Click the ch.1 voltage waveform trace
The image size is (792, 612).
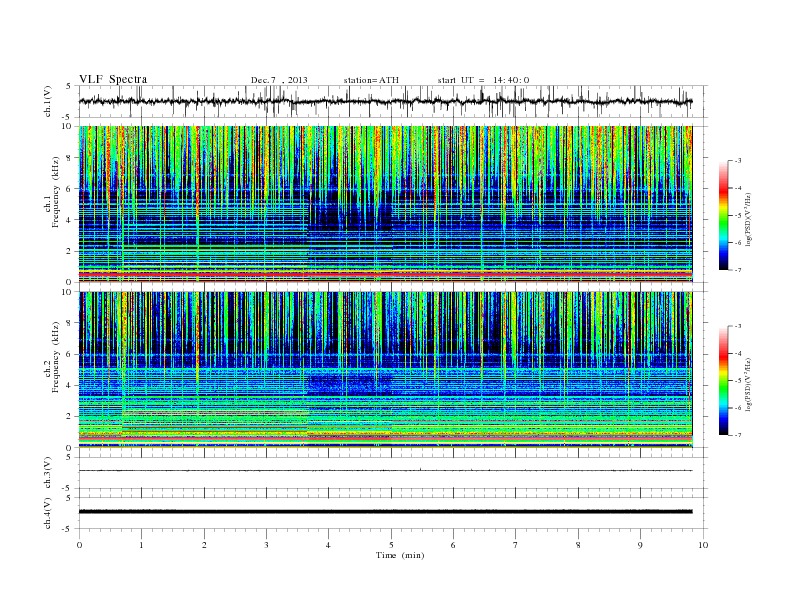385,101
